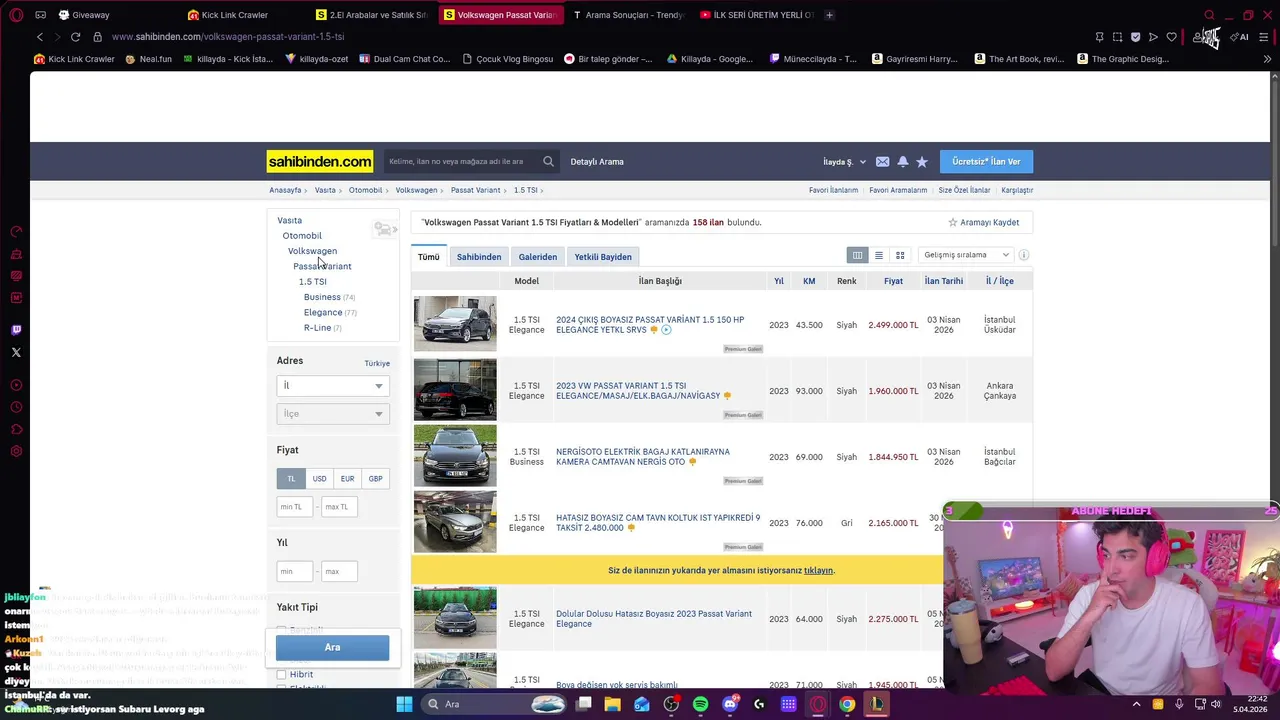Open X (Twitter) icon in Opera sidebar
The width and height of the screenshot is (1280, 720).
point(16,352)
